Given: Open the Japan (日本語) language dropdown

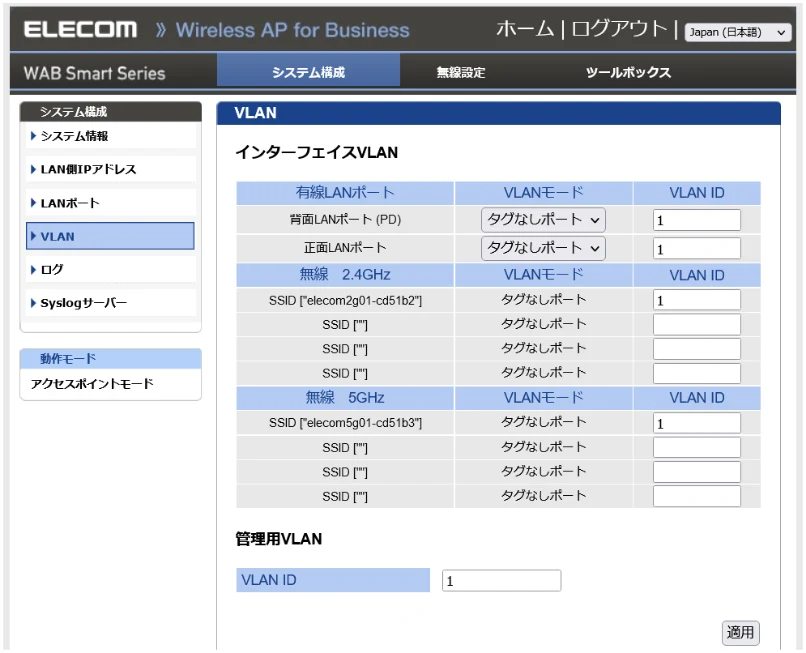Looking at the screenshot, I should pos(738,32).
